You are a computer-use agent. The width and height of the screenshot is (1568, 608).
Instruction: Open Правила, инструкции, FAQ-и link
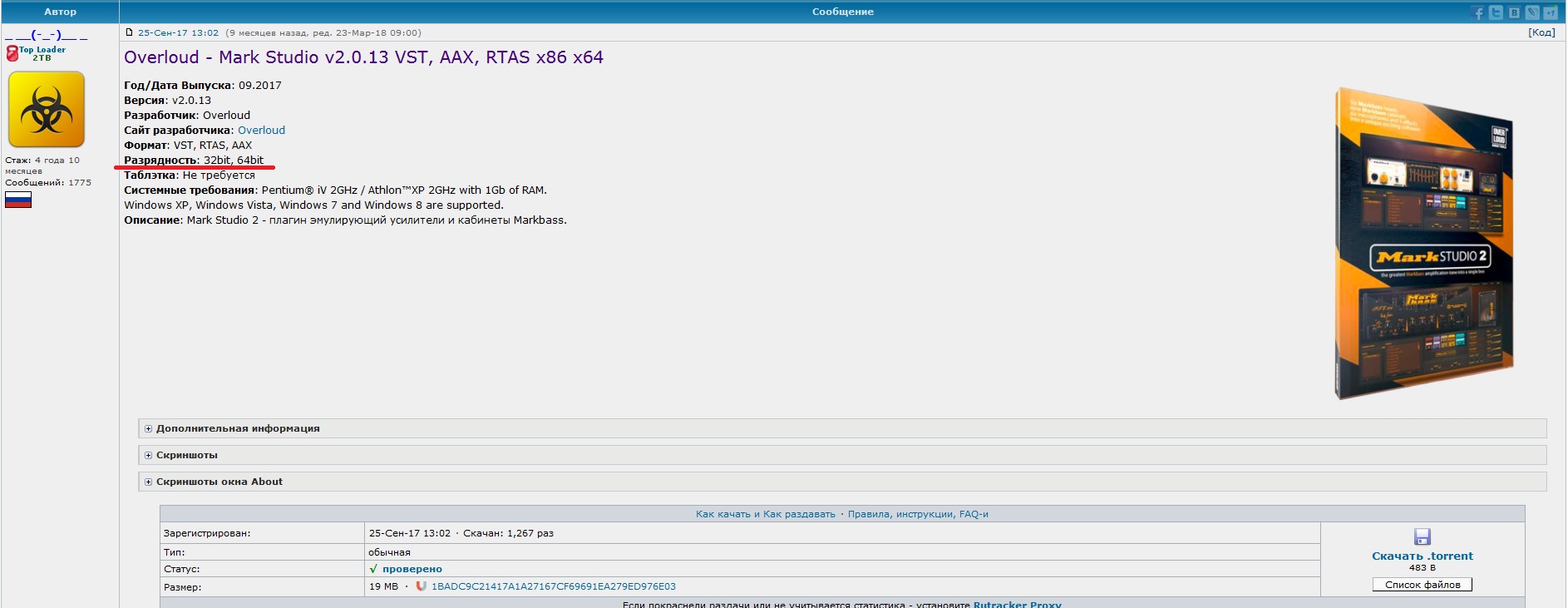[x=918, y=514]
